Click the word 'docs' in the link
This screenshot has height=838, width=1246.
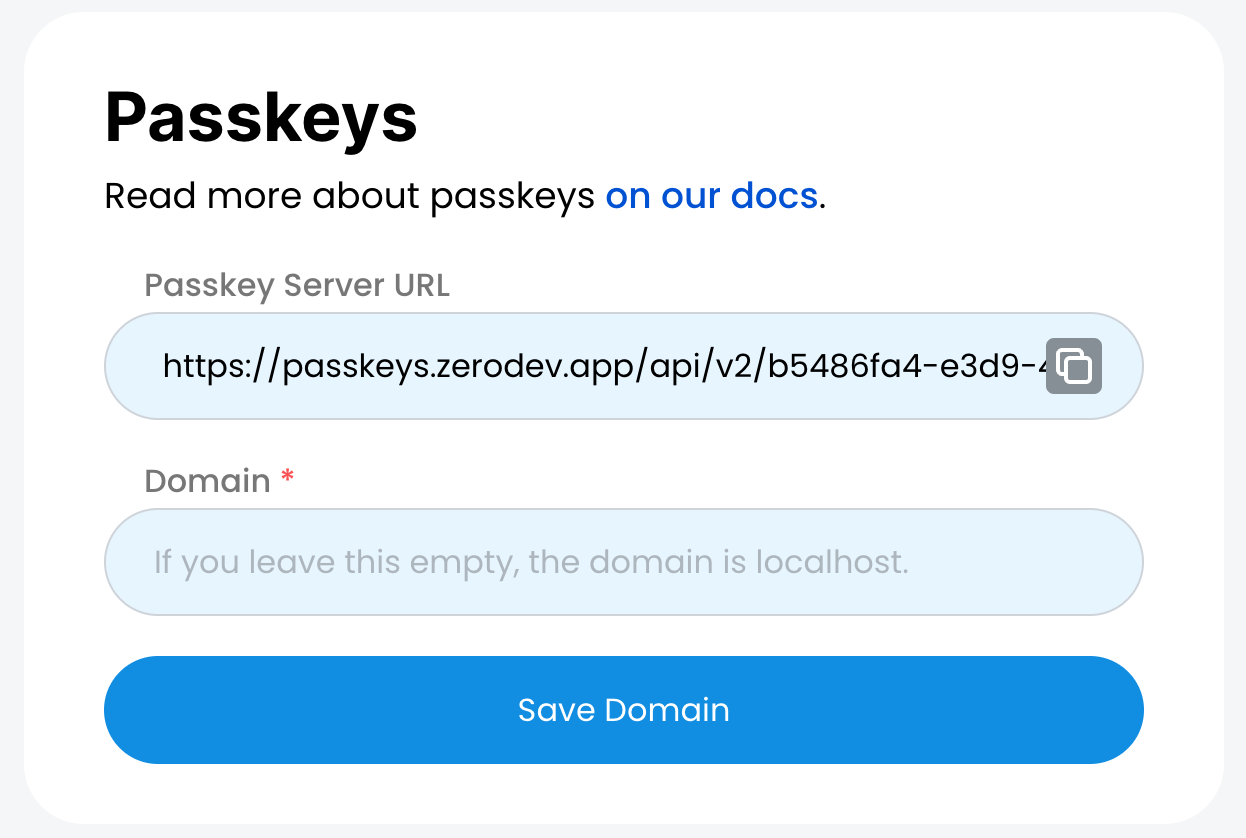click(x=773, y=196)
